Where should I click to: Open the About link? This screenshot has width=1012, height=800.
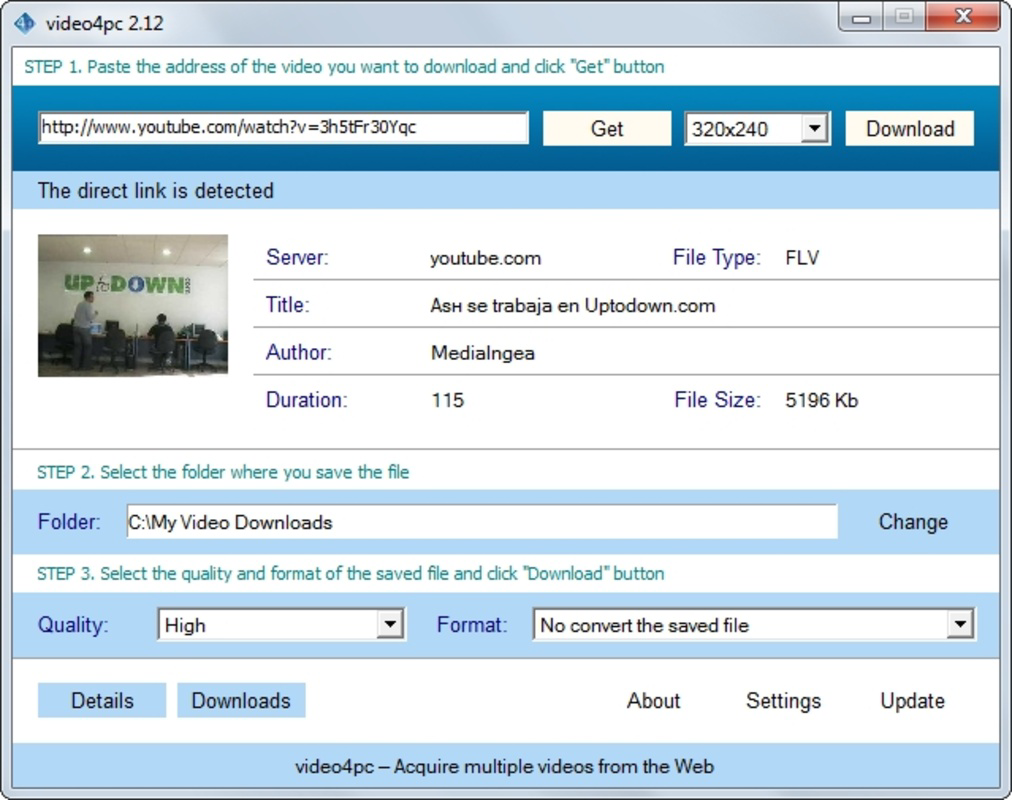653,701
